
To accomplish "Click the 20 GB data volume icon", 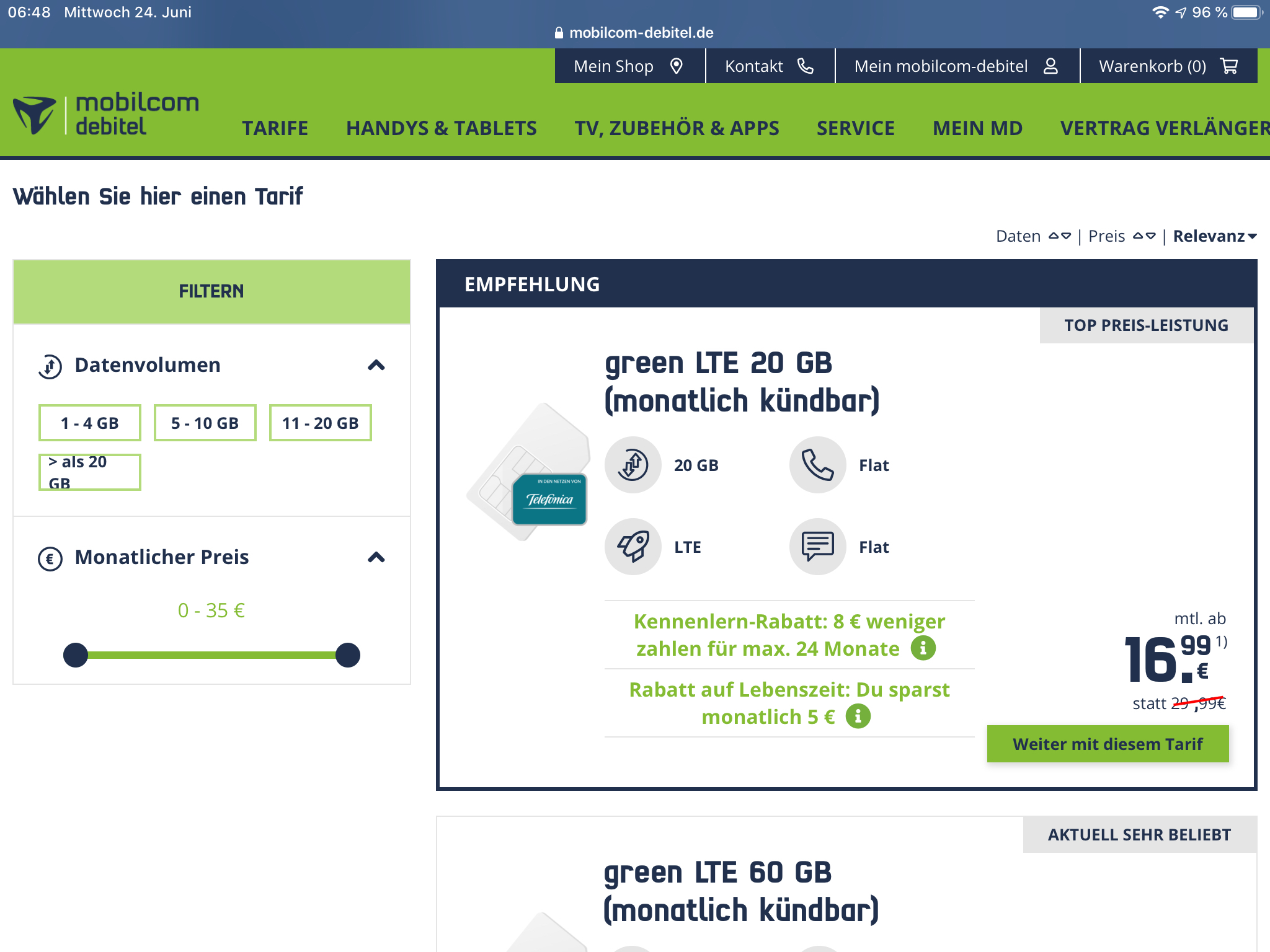I will click(x=633, y=465).
